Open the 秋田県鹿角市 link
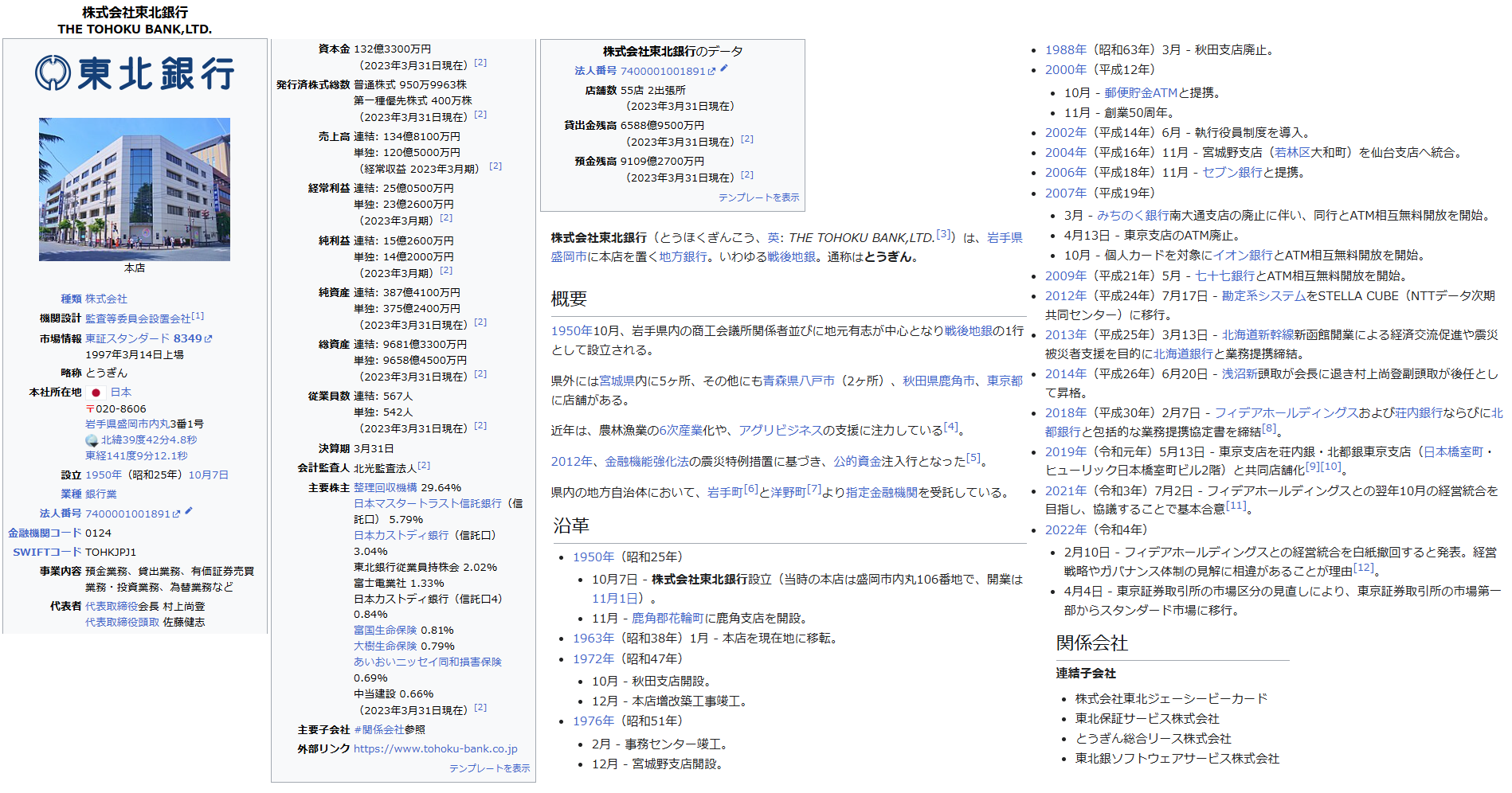 tap(938, 381)
